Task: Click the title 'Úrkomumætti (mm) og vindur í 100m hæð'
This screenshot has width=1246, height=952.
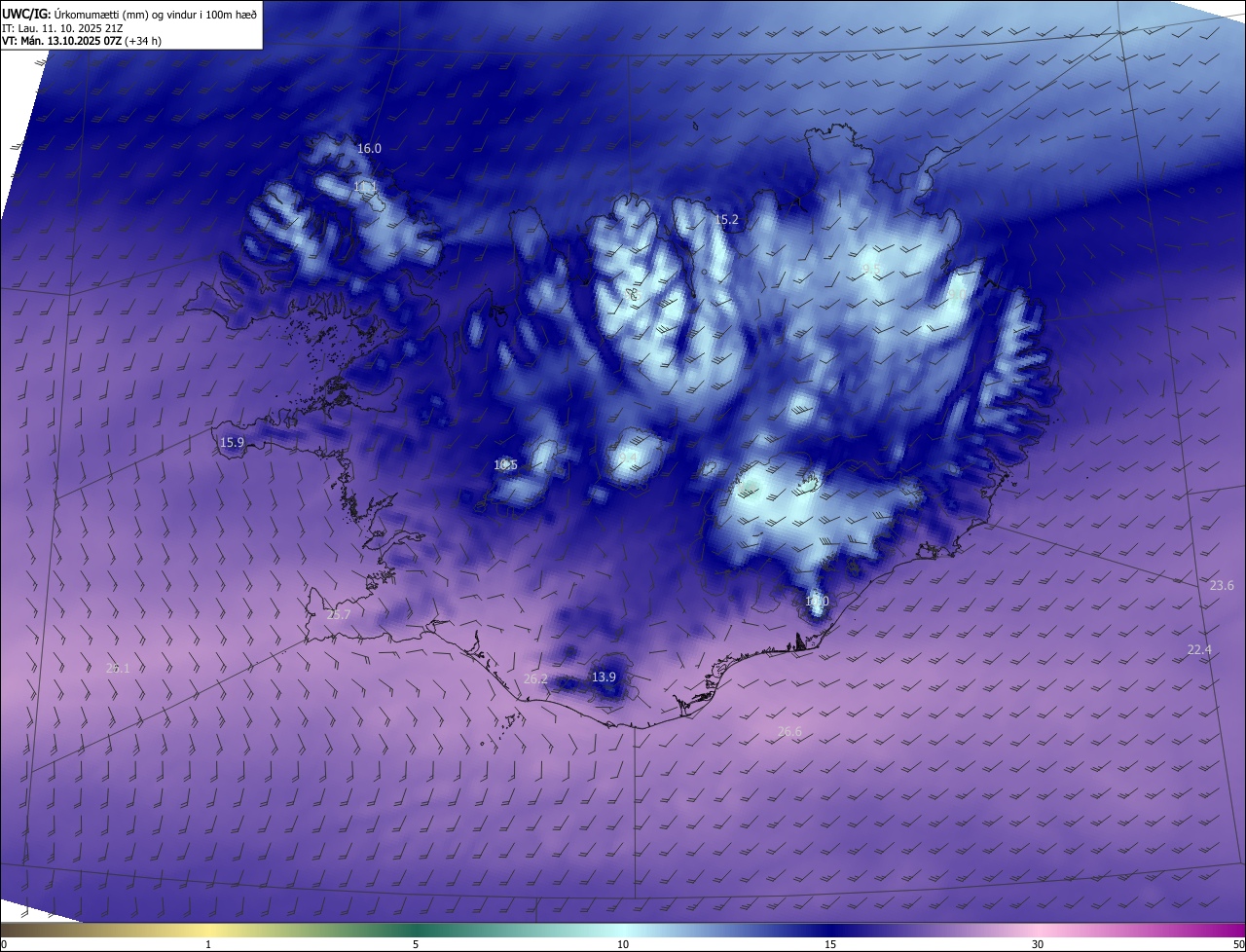Action: coord(156,14)
